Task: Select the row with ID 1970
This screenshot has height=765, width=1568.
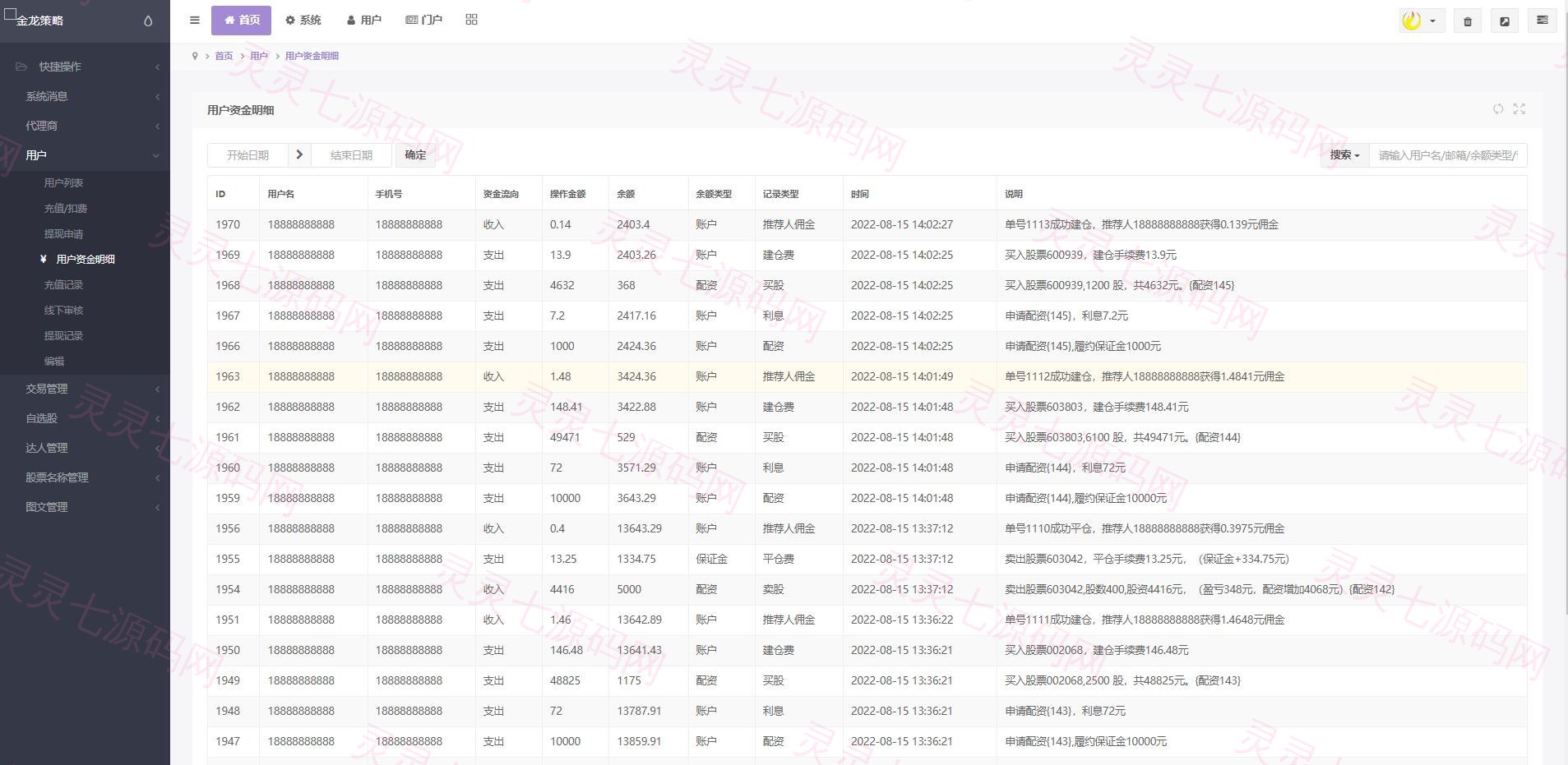Action: click(867, 224)
